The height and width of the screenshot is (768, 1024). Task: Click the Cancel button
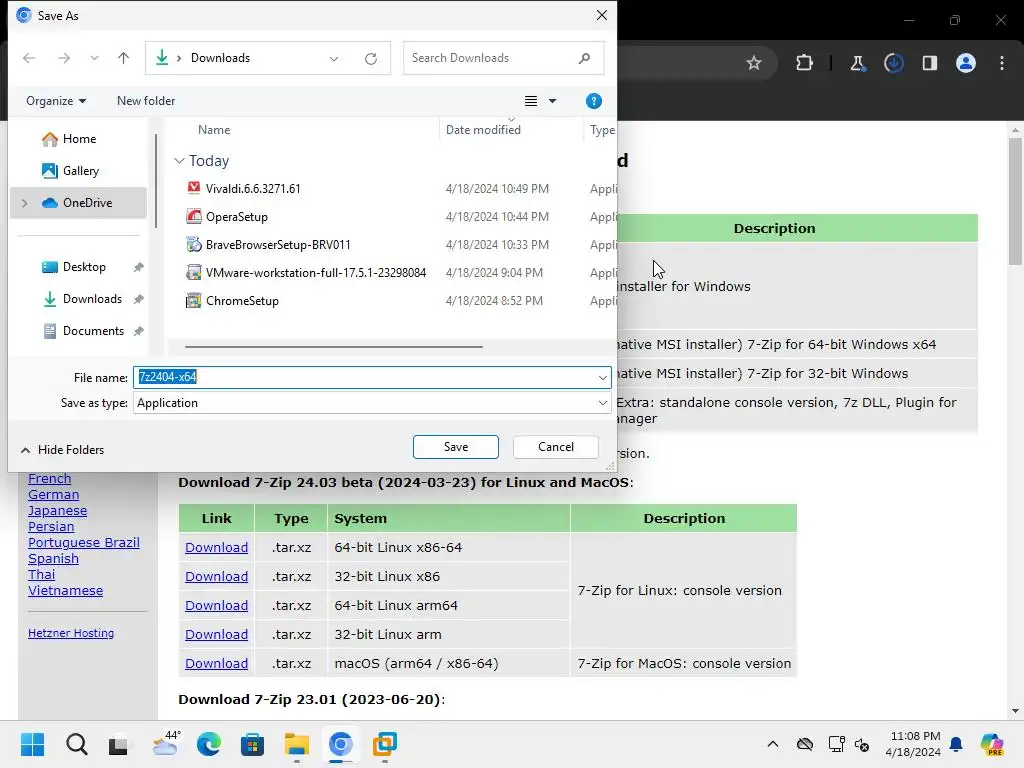pos(556,447)
